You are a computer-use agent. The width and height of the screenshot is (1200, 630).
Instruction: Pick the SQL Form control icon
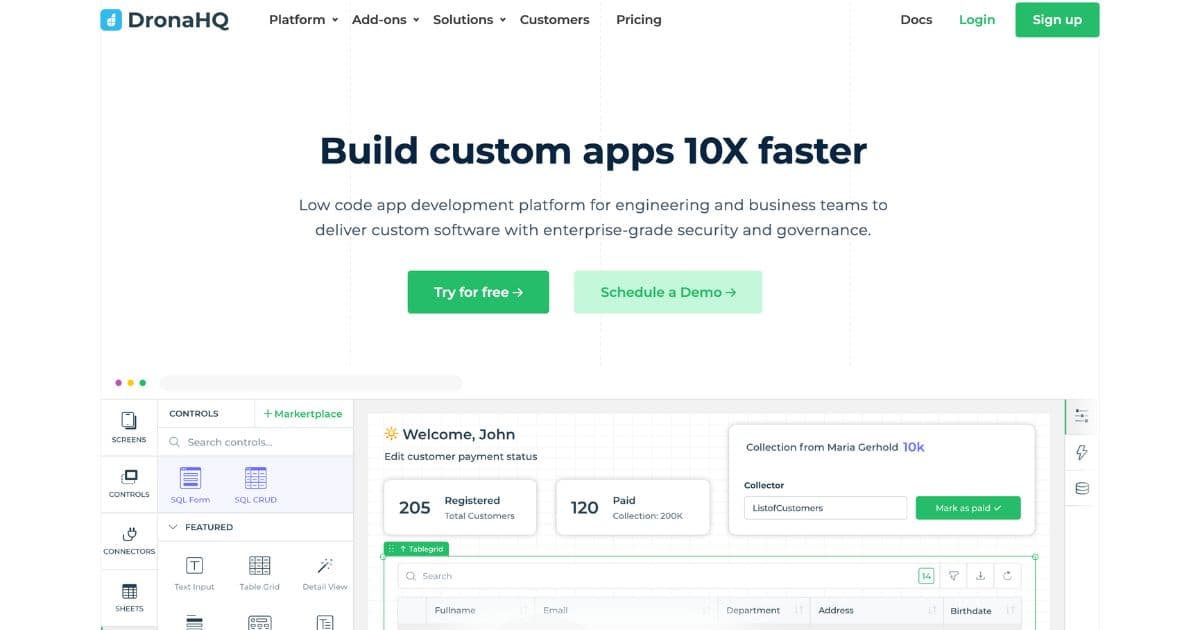pos(190,478)
